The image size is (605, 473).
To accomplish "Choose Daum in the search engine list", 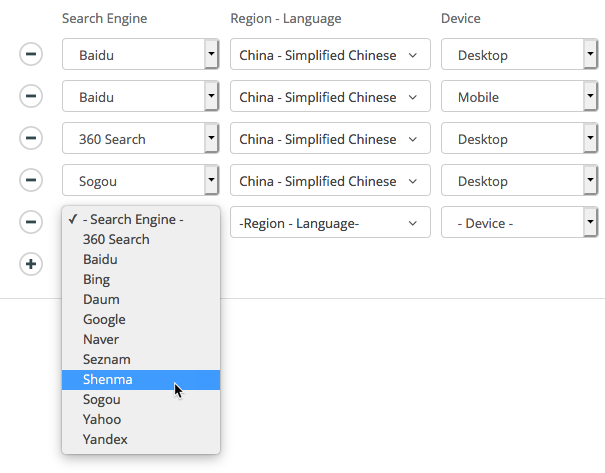I will click(101, 299).
